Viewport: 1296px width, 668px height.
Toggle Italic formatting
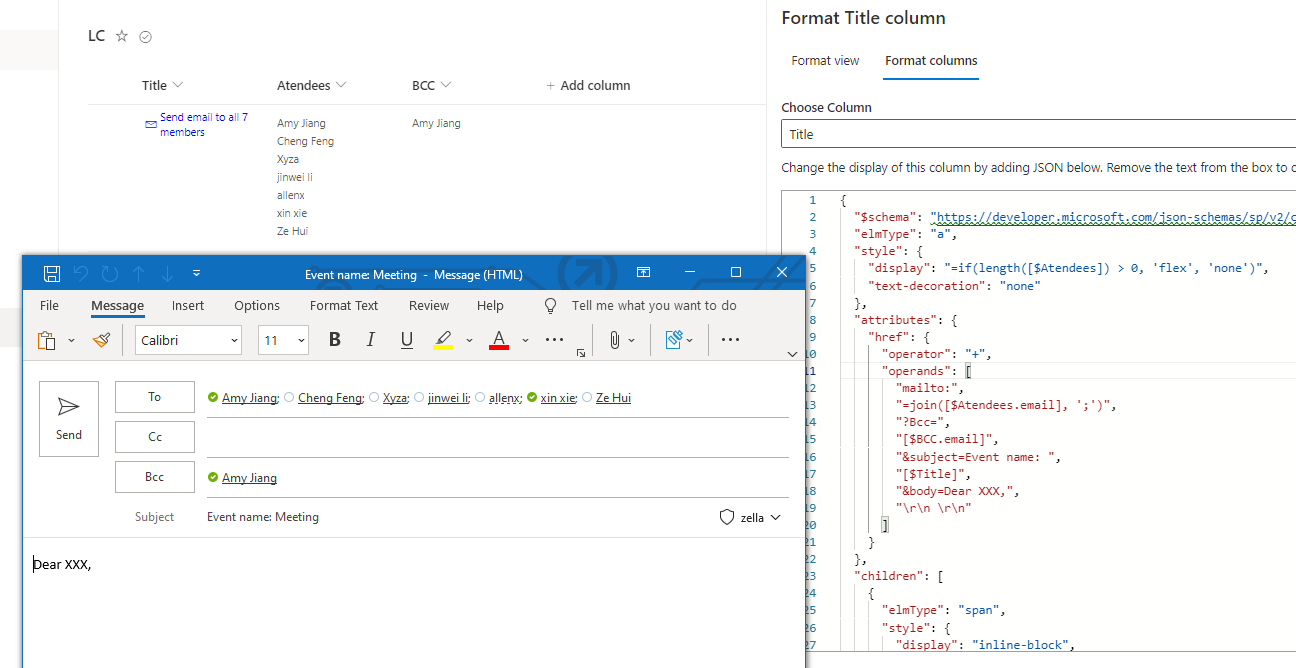pos(370,340)
